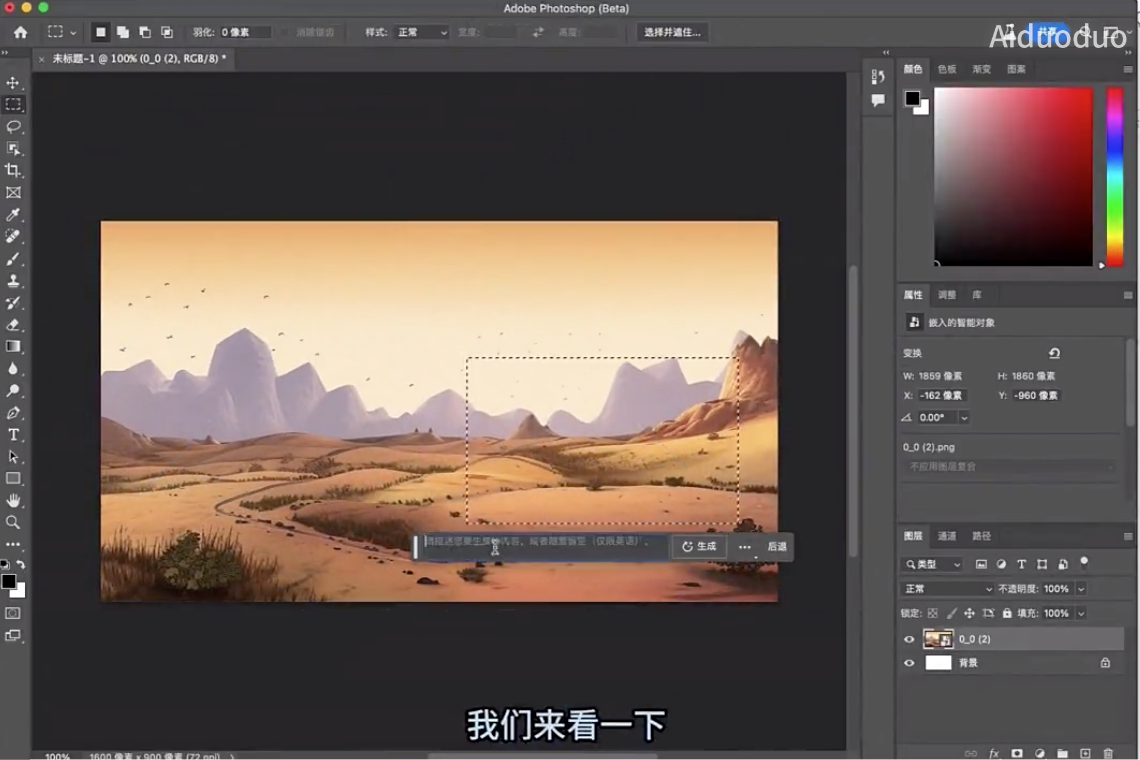Select the Gradient tool
Image resolution: width=1140 pixels, height=760 pixels.
13,346
